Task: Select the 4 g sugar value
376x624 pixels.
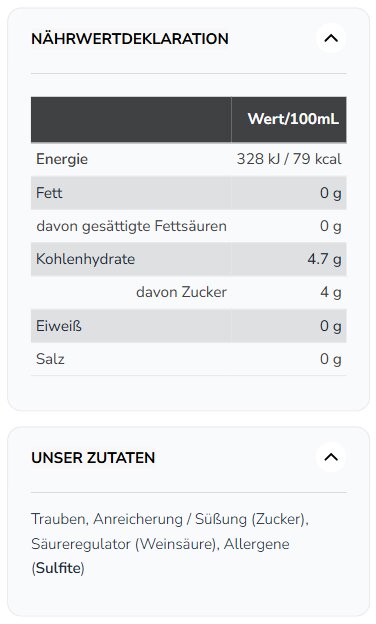Action: [x=331, y=292]
